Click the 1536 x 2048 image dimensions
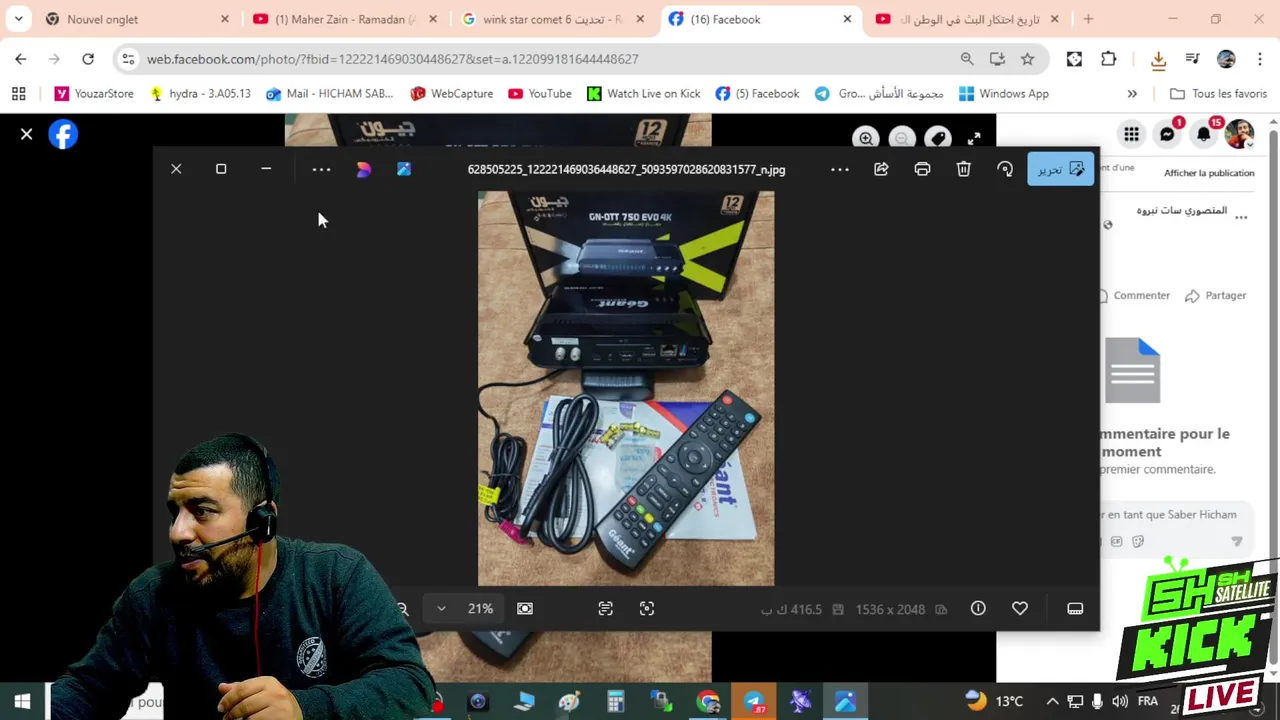 [890, 609]
